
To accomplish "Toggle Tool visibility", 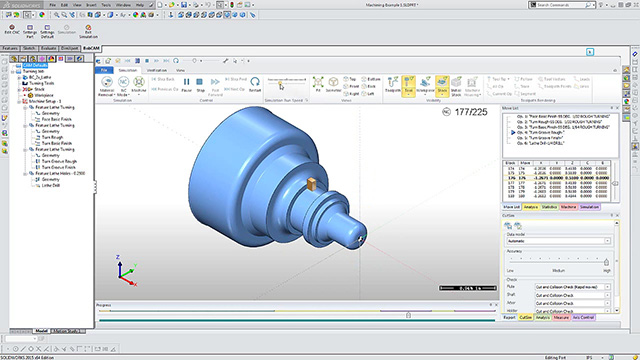I will 409,86.
